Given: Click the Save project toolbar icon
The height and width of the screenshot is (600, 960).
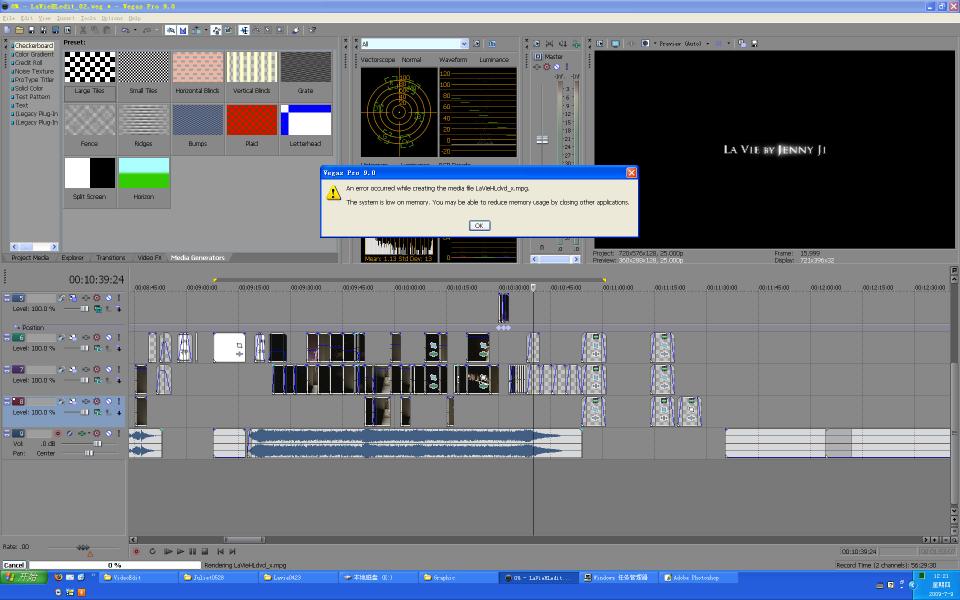Looking at the screenshot, I should 30,30.
